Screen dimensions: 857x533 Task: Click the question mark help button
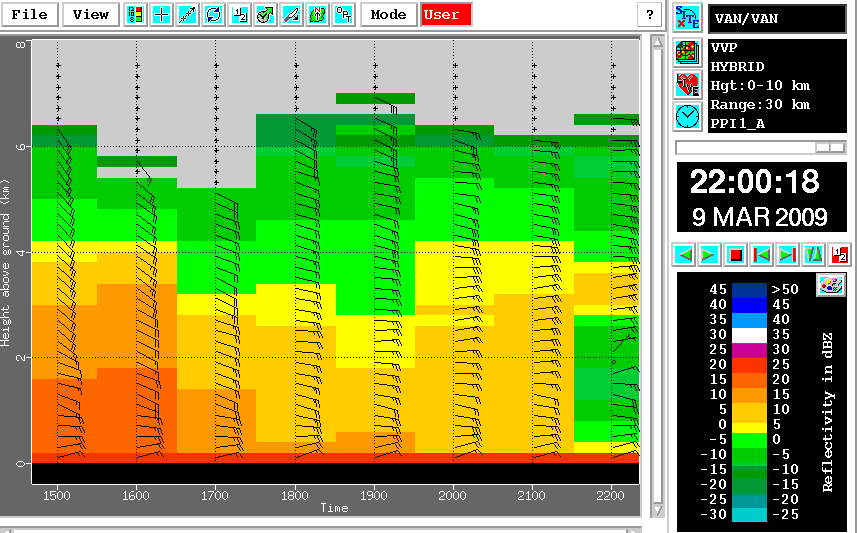[650, 15]
